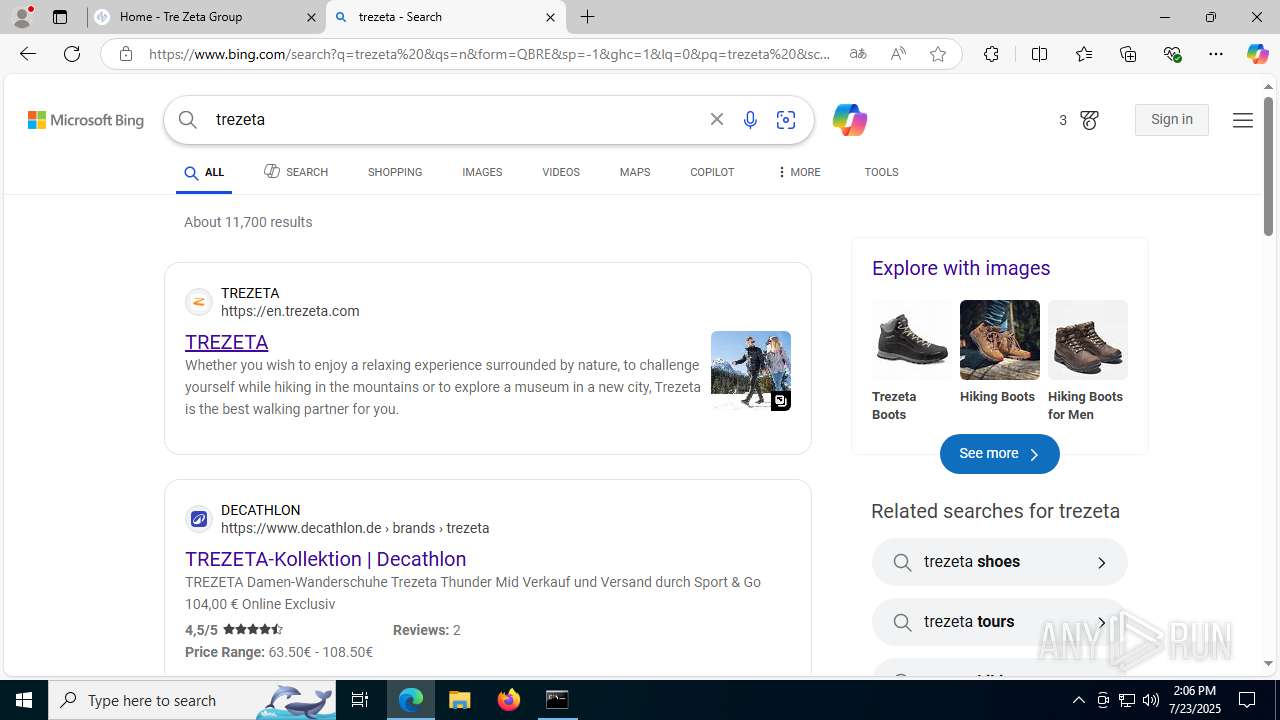
Task: View site information lock icon
Action: (x=126, y=54)
